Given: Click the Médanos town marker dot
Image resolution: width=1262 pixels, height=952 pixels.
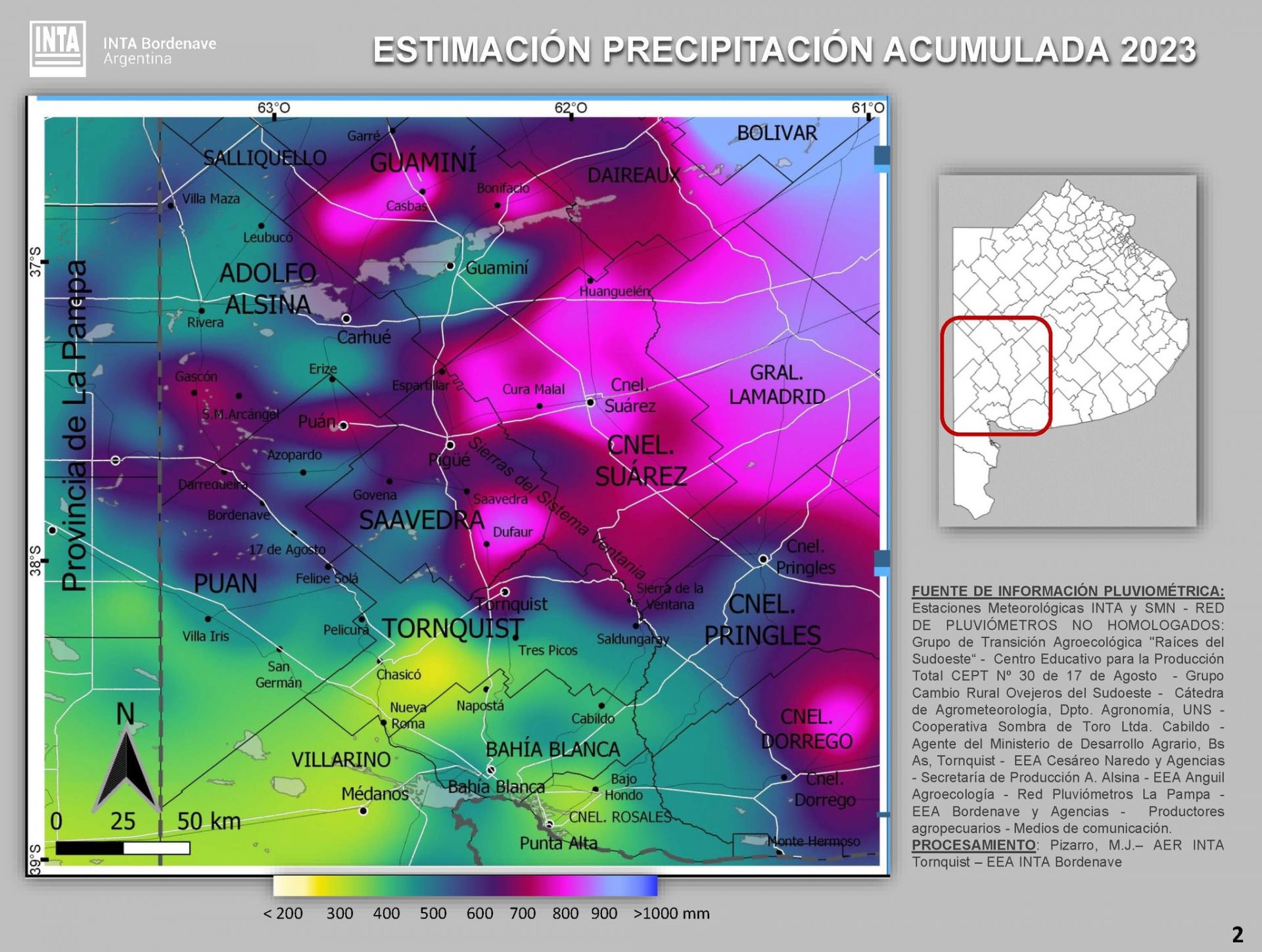Looking at the screenshot, I should pos(363,811).
